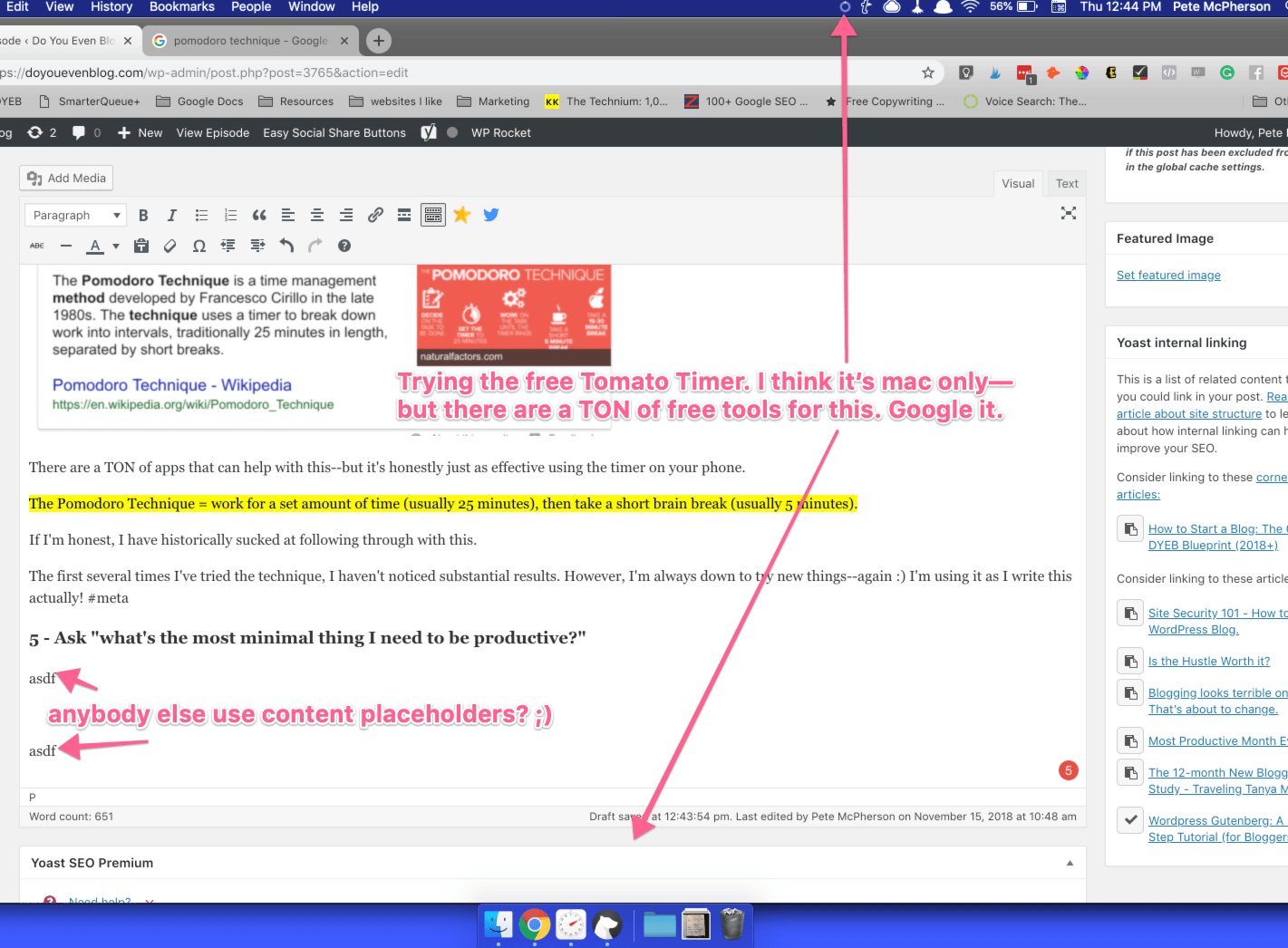Toggle bold formatting in the editor toolbar
The height and width of the screenshot is (948, 1288).
tap(143, 215)
